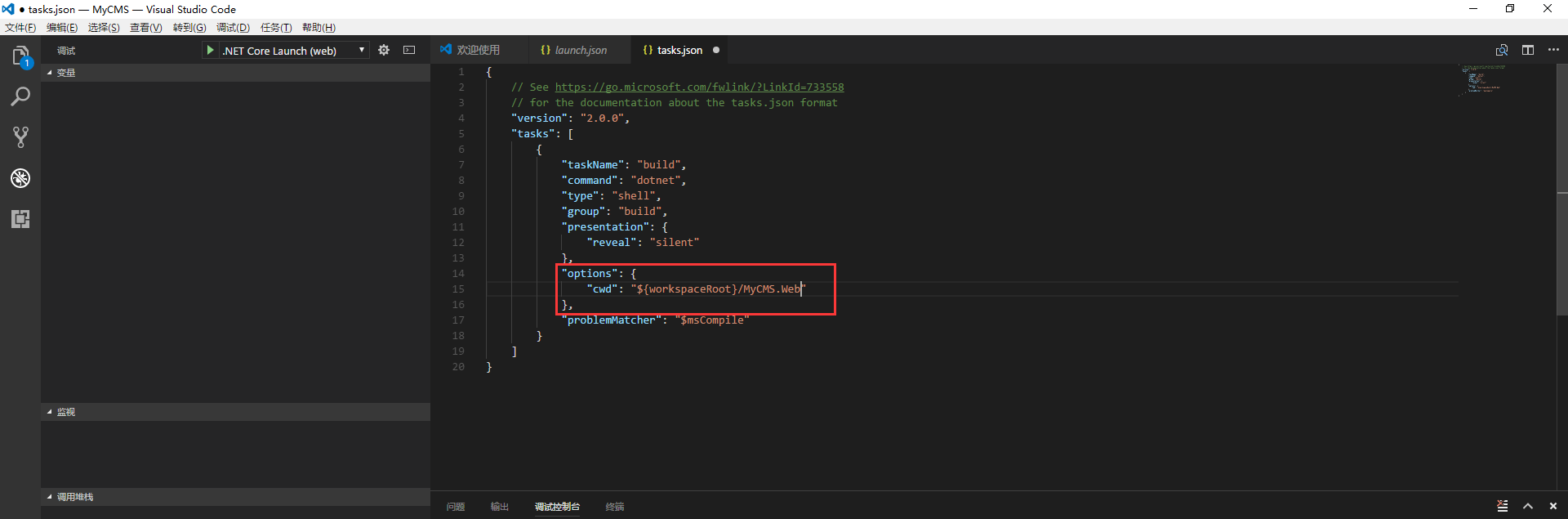Open the Search view in activity bar
The height and width of the screenshot is (519, 1568).
(x=20, y=96)
